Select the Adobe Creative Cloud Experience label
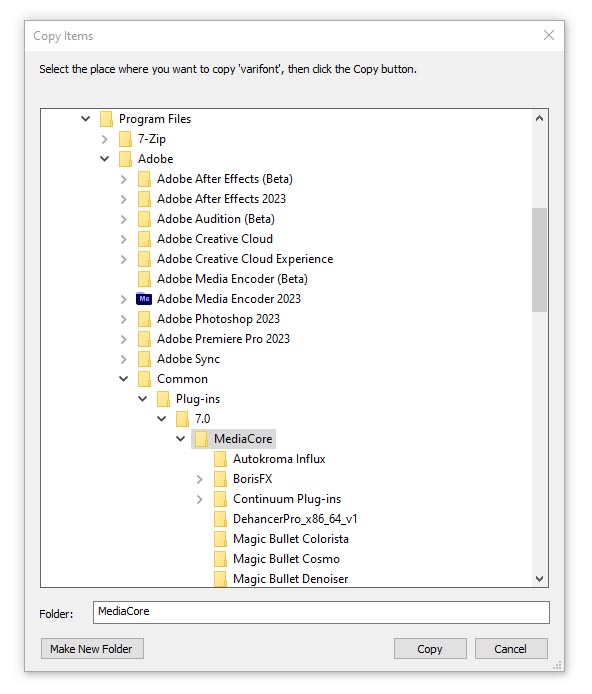The height and width of the screenshot is (694, 592). tap(245, 259)
